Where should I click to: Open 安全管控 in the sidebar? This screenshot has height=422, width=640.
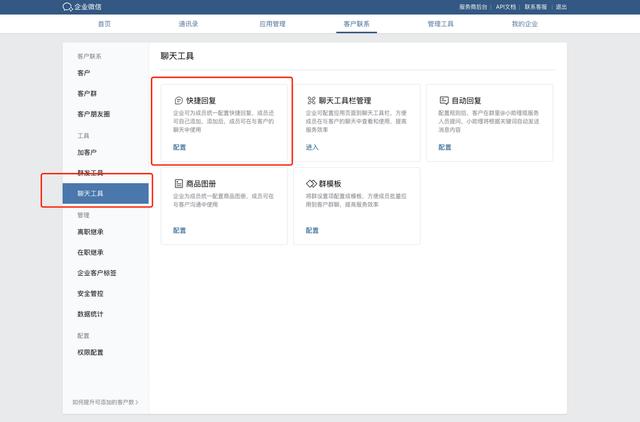pyautogui.click(x=90, y=293)
